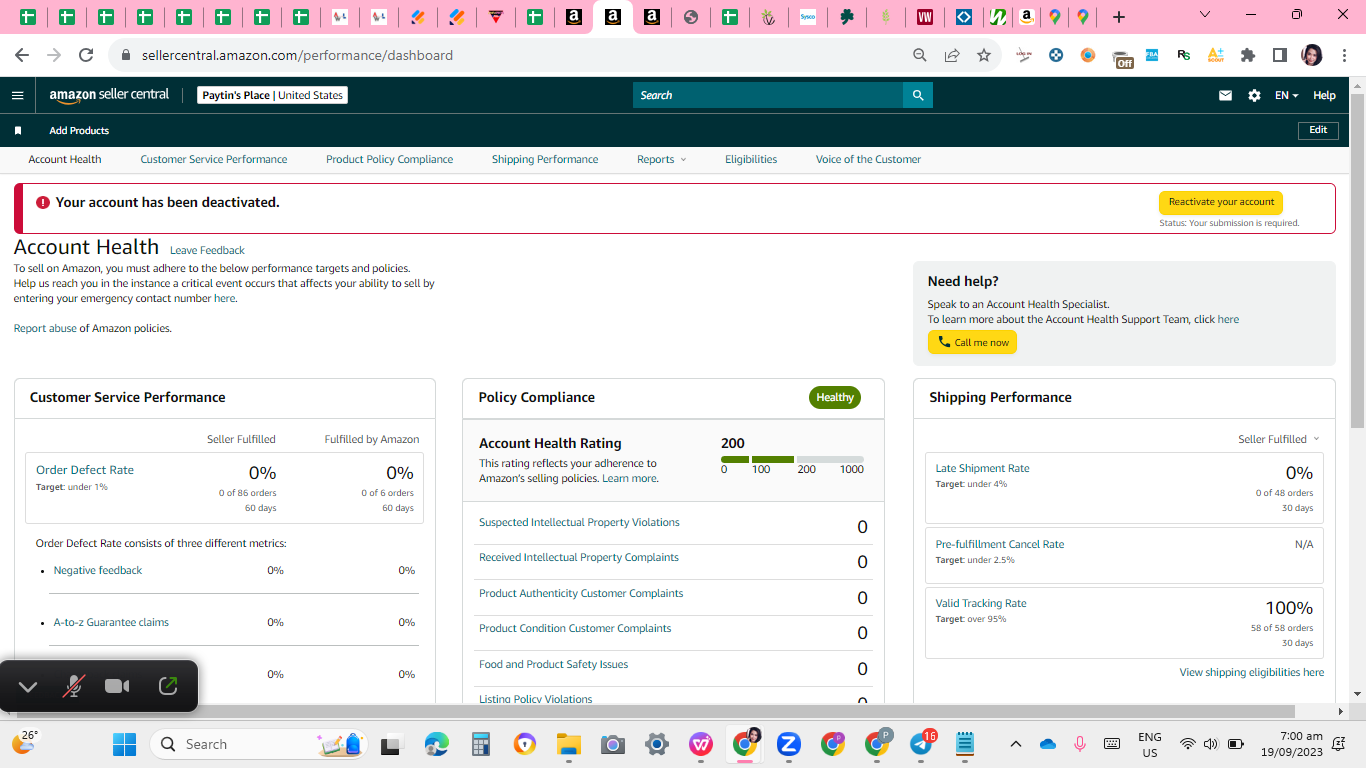Expand the Reports dropdown menu
1366x768 pixels.
(662, 159)
